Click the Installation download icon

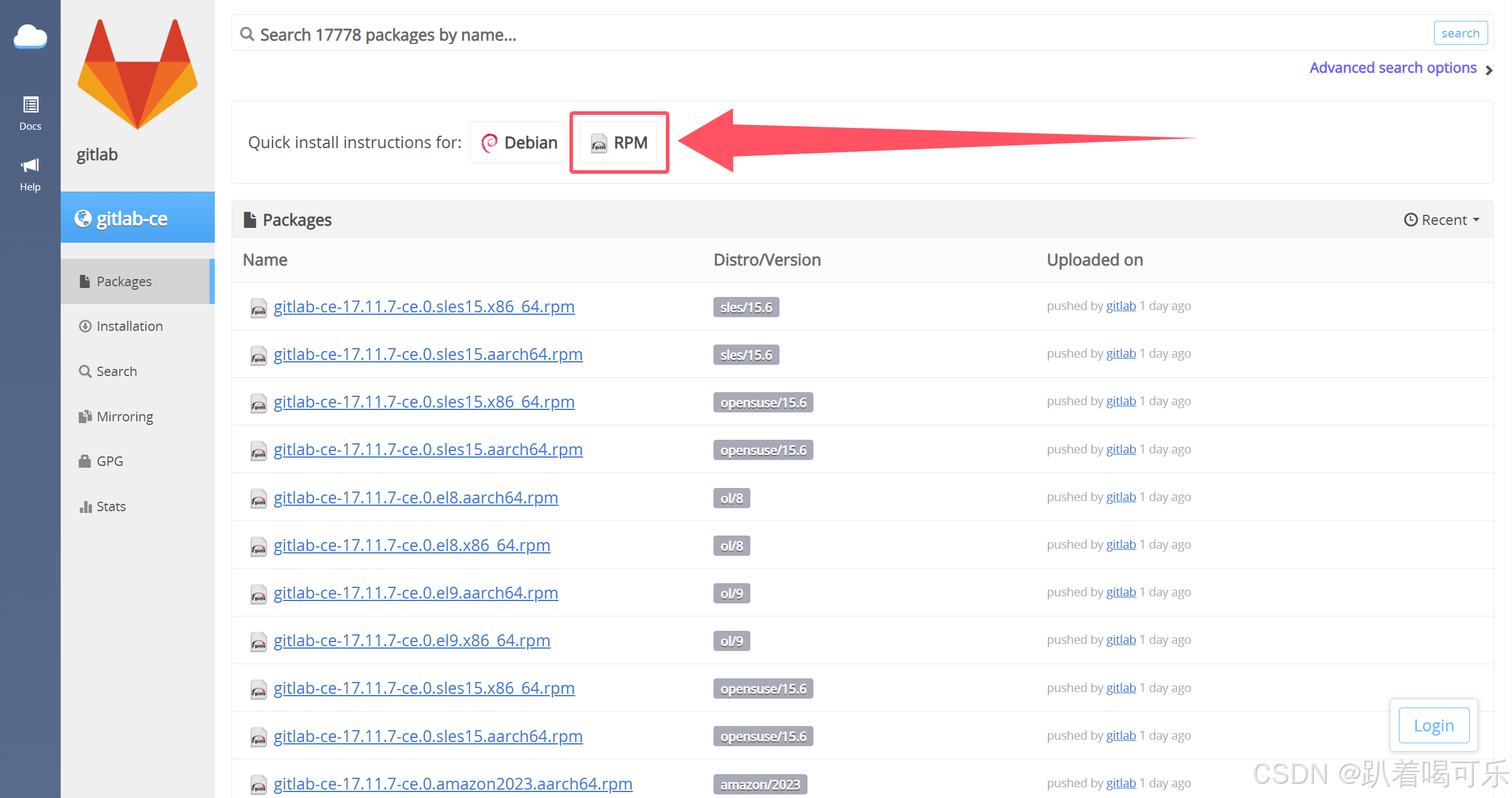pyautogui.click(x=85, y=326)
